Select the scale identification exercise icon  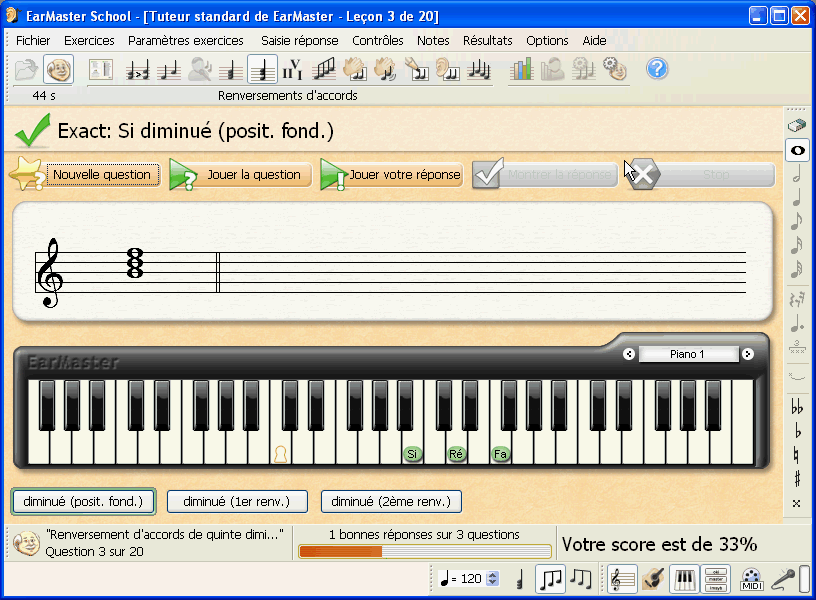(x=324, y=69)
